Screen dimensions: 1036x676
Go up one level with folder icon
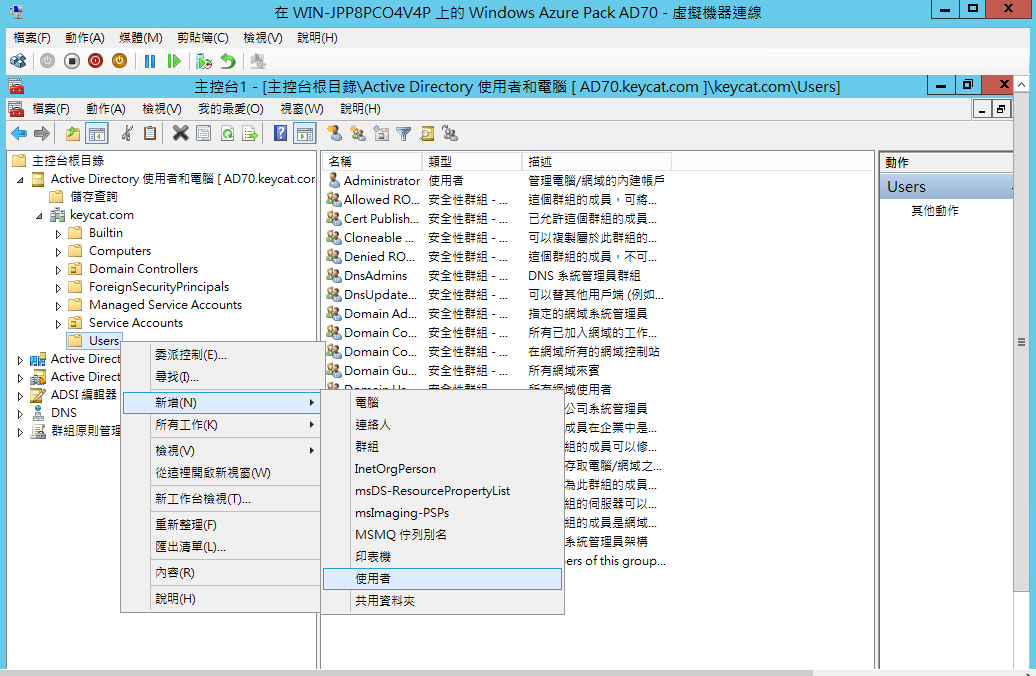pos(73,134)
